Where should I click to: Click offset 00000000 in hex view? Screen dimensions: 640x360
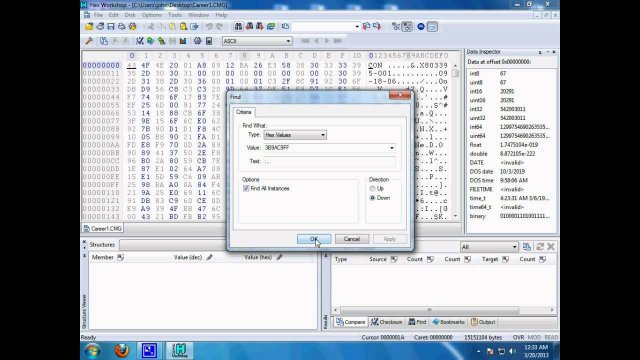(x=101, y=65)
